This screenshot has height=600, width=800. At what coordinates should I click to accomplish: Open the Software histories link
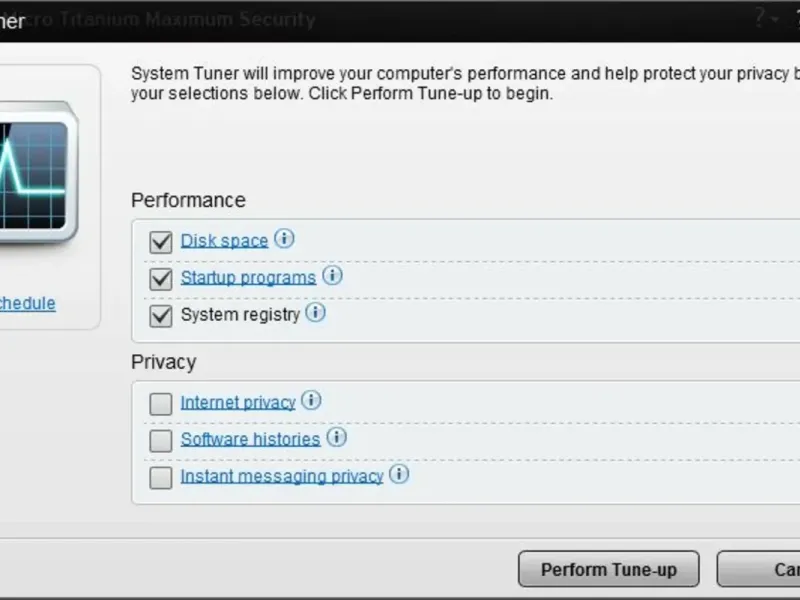[x=251, y=439]
